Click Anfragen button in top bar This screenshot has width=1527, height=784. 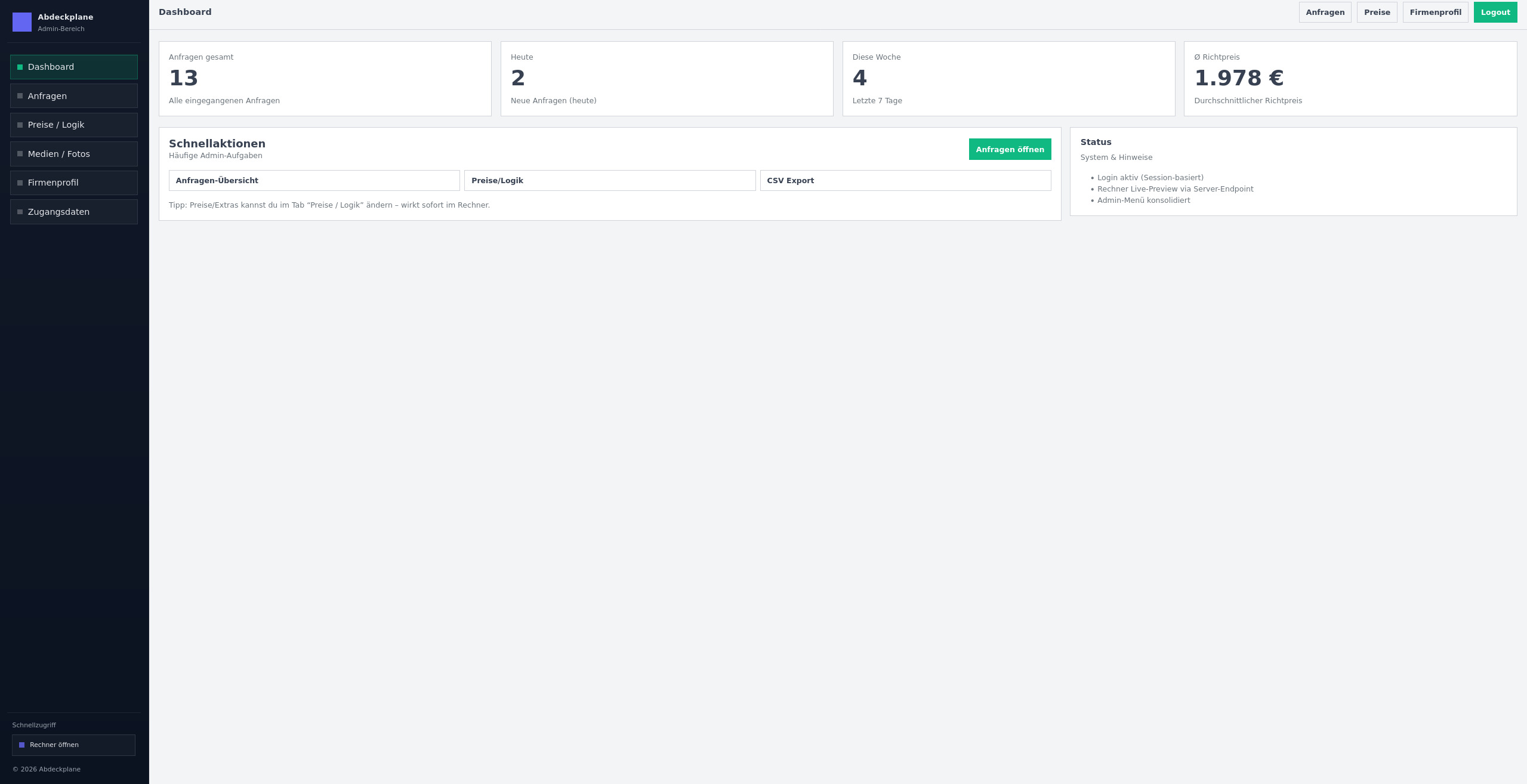coord(1325,13)
